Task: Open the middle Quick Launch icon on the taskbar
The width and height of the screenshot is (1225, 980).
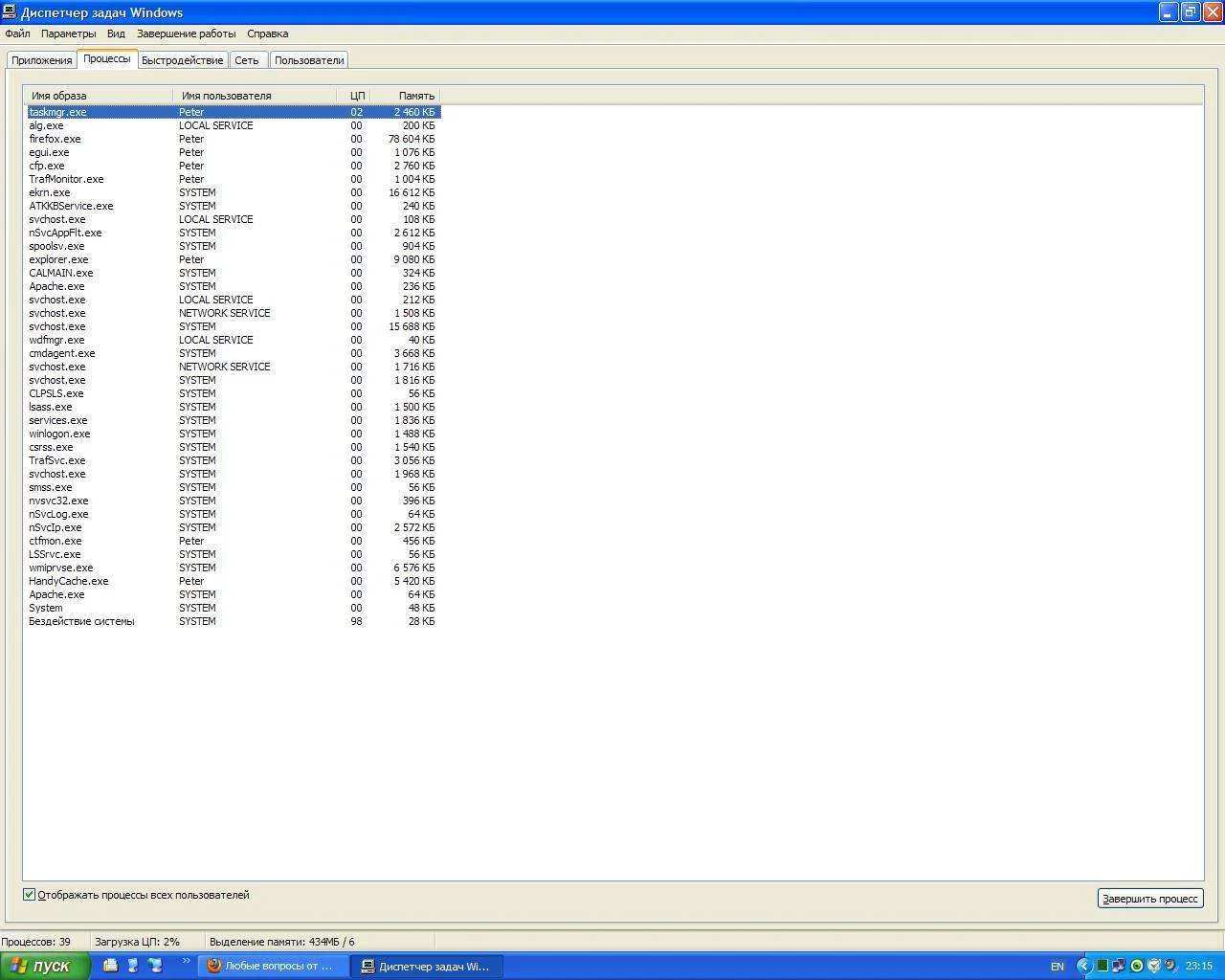Action: (x=133, y=966)
